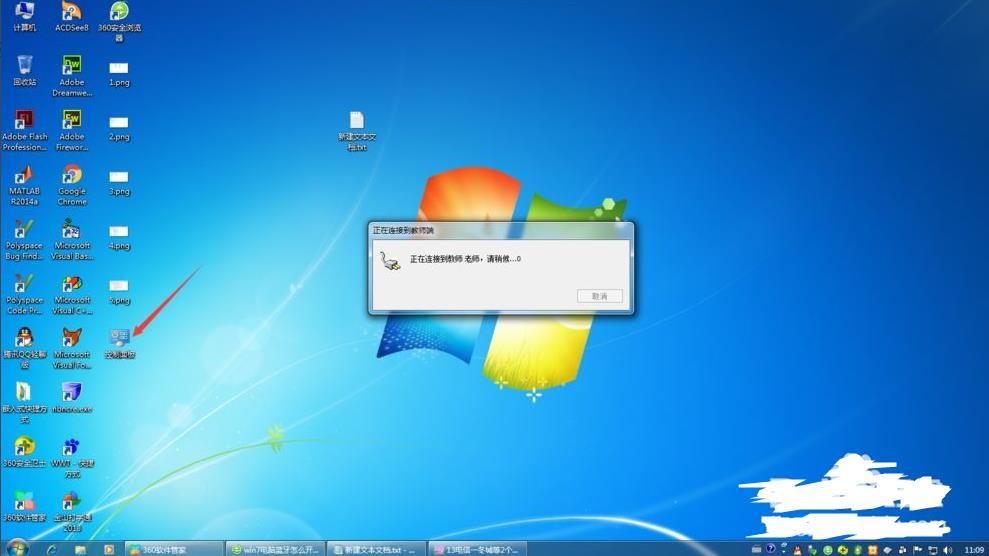Switch to the 13电信 taskbar window
This screenshot has height=556, width=989.
[477, 549]
